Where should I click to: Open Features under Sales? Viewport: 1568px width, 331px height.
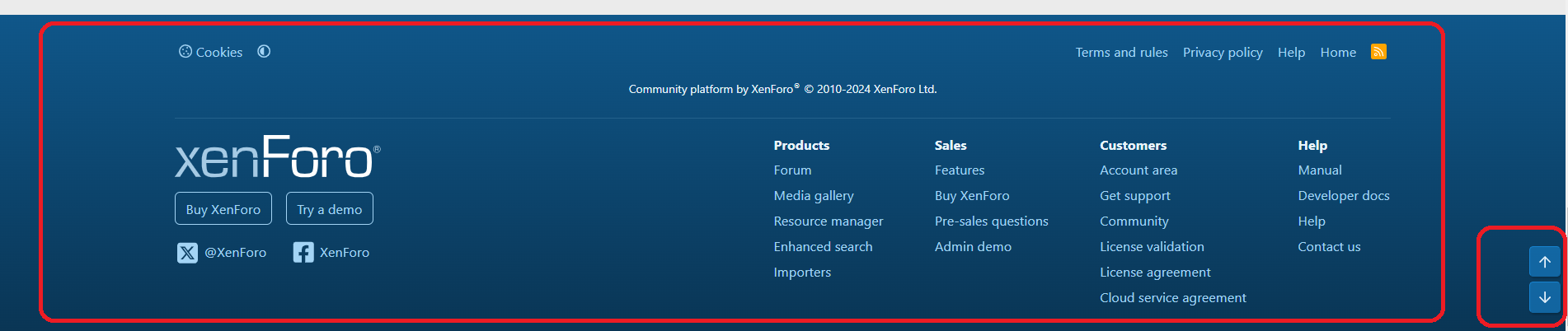tap(960, 170)
